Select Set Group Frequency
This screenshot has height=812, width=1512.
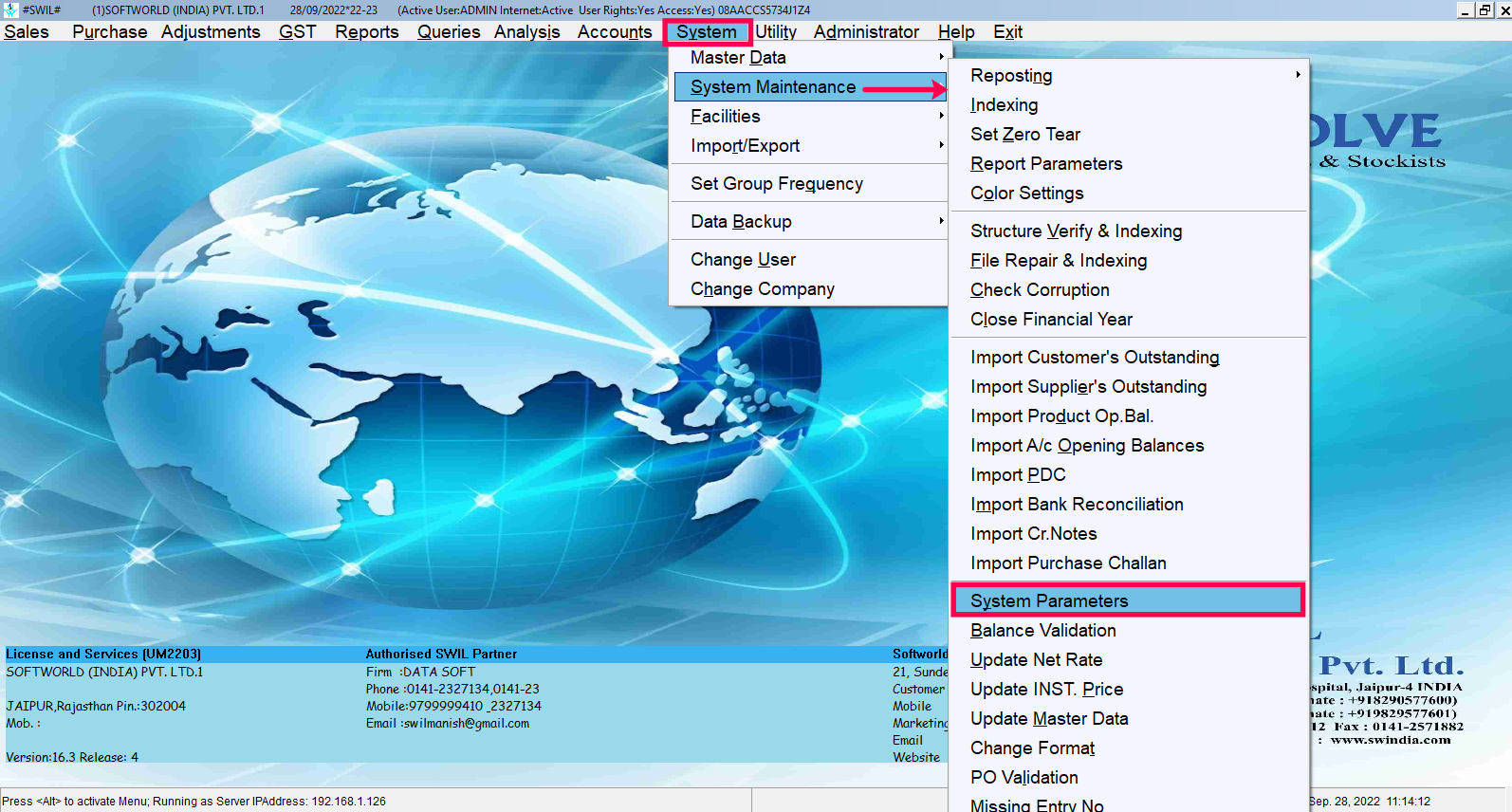click(776, 184)
